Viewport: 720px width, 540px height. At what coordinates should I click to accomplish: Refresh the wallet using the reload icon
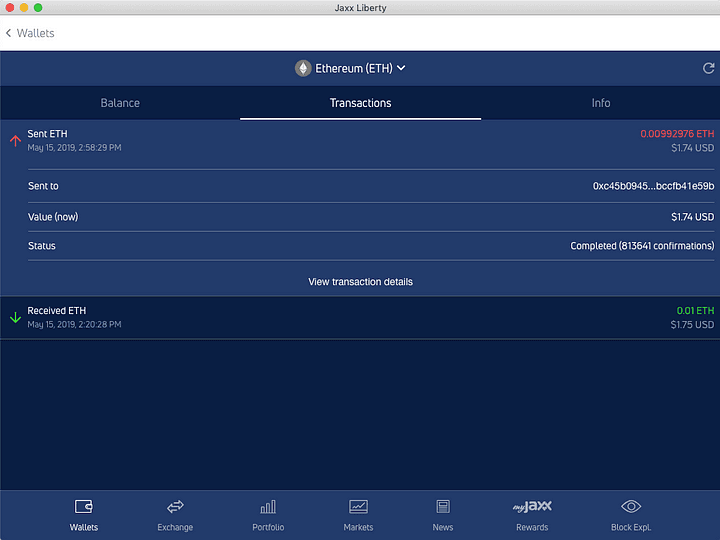click(709, 68)
